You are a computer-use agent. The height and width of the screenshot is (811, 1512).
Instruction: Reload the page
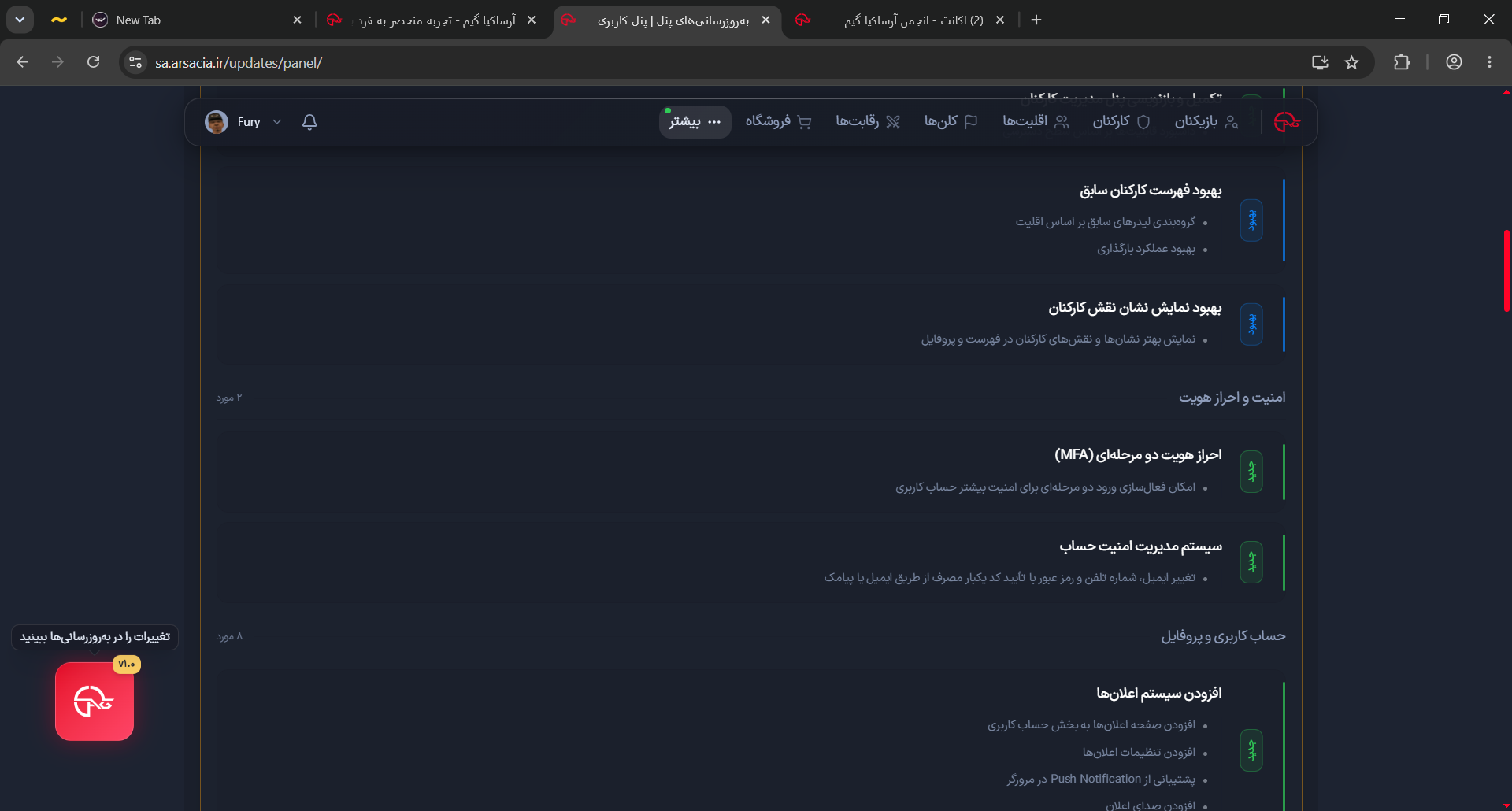(x=93, y=62)
